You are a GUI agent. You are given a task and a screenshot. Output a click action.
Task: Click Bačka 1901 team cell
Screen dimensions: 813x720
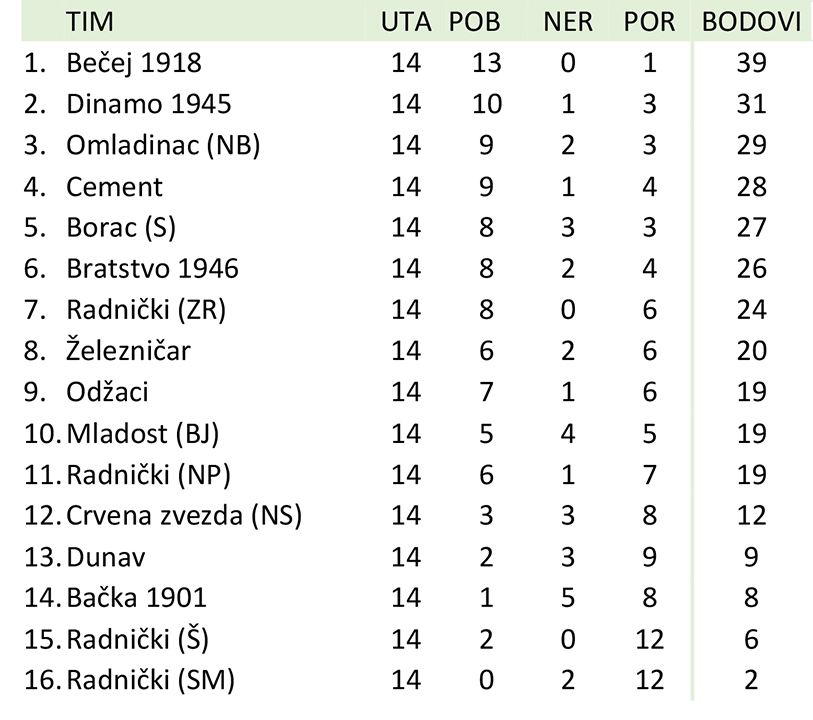pos(136,597)
